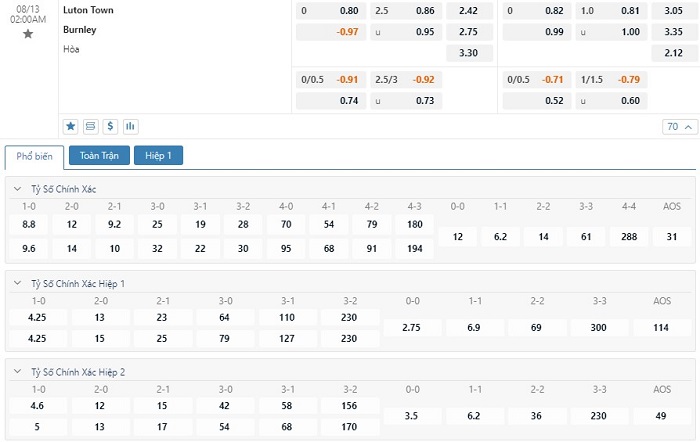This screenshot has height=442, width=700.
Task: Click the dollar sign icon
Action: click(x=110, y=126)
